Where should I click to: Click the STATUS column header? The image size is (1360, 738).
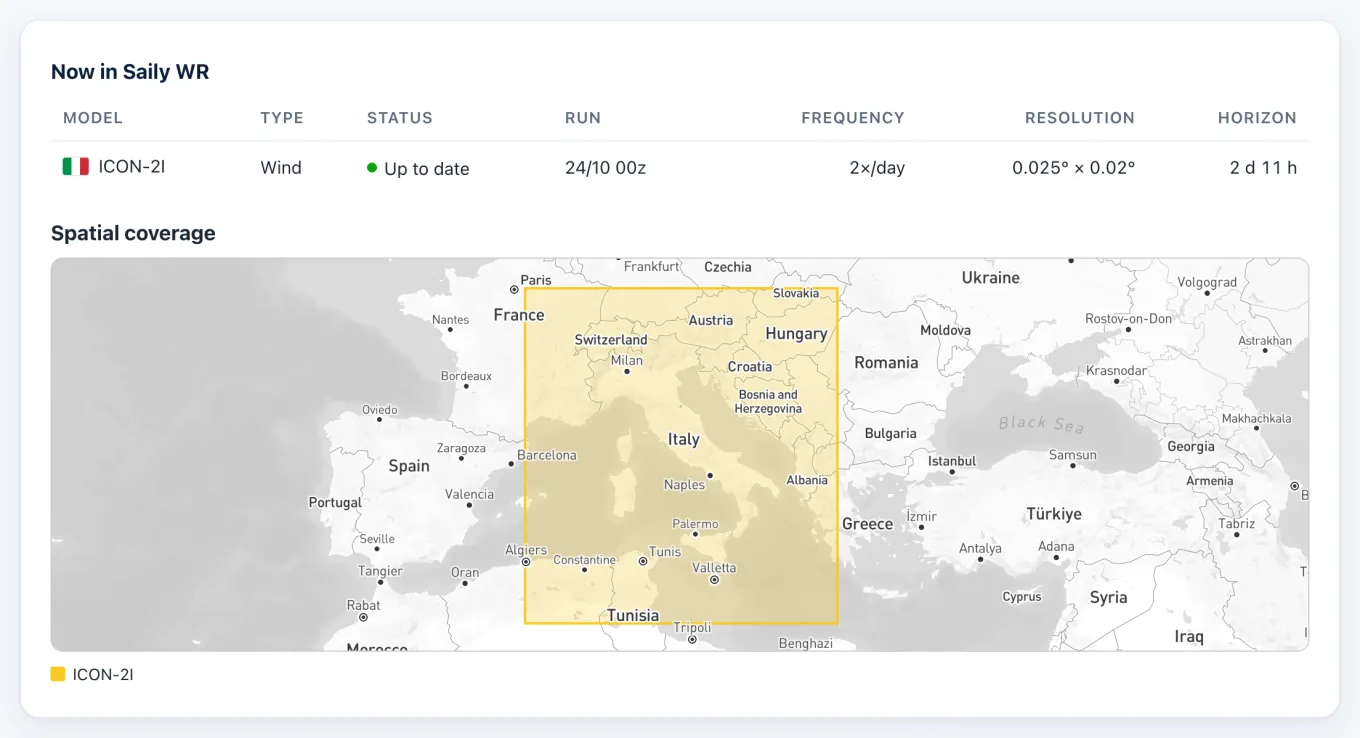pos(400,118)
